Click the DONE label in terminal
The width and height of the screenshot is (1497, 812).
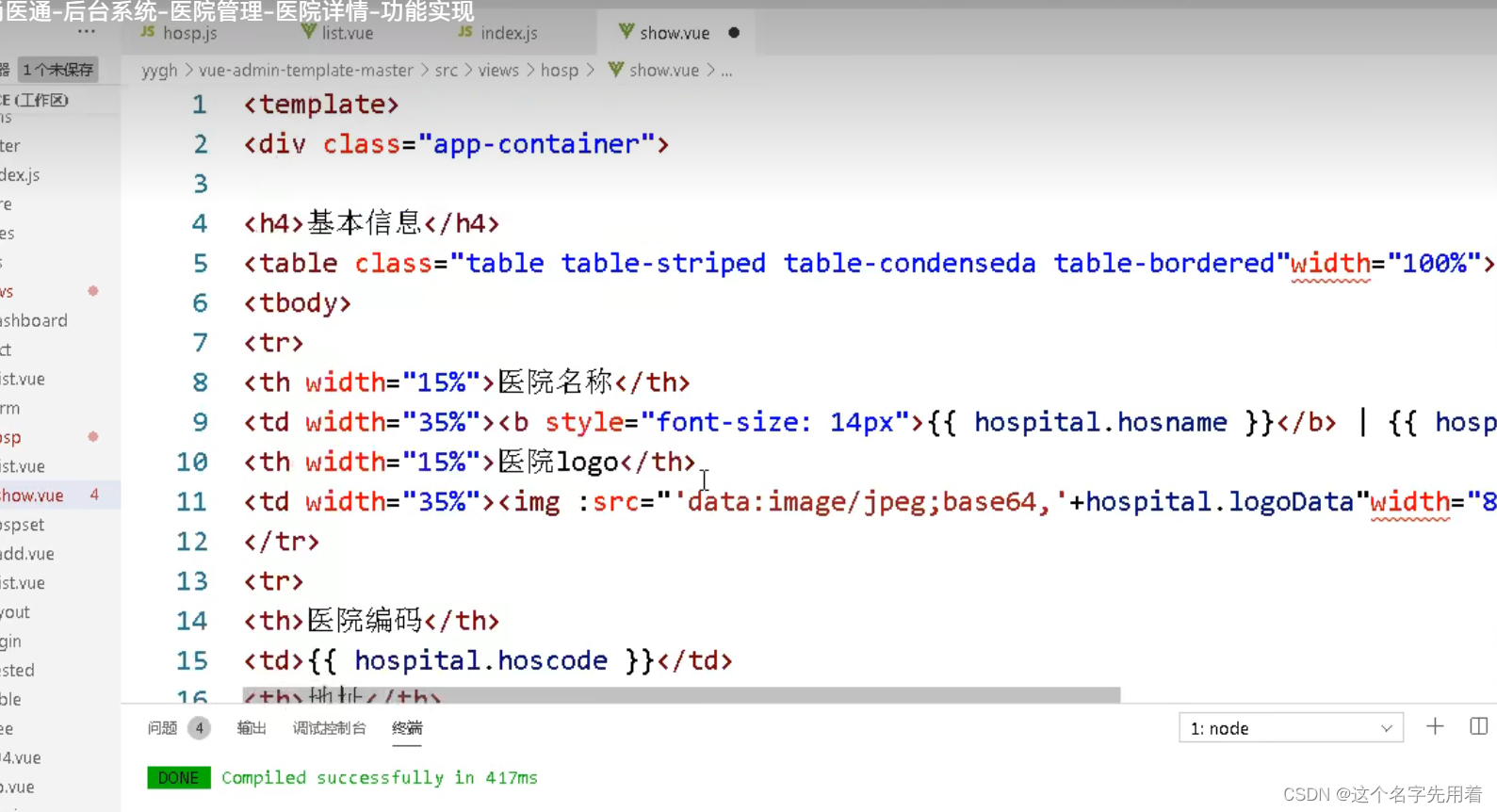pyautogui.click(x=179, y=778)
